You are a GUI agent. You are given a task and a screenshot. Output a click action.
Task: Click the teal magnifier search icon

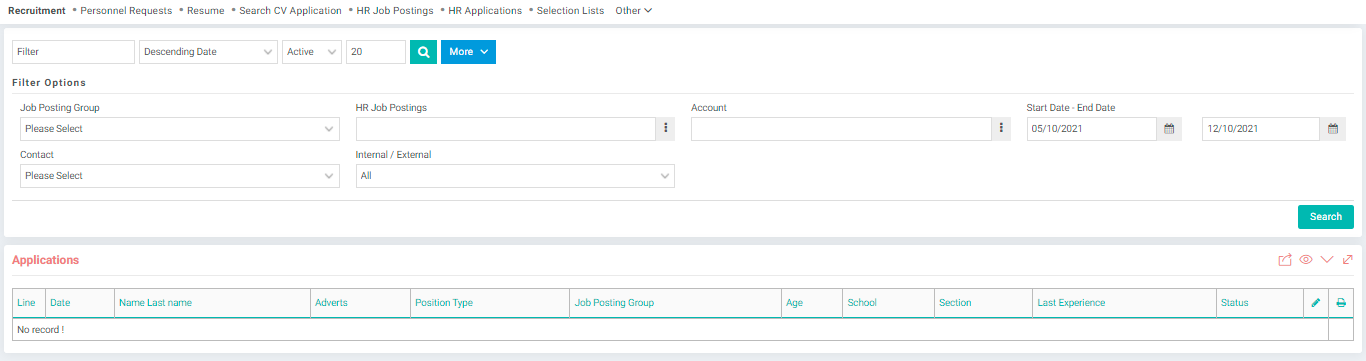pyautogui.click(x=423, y=52)
